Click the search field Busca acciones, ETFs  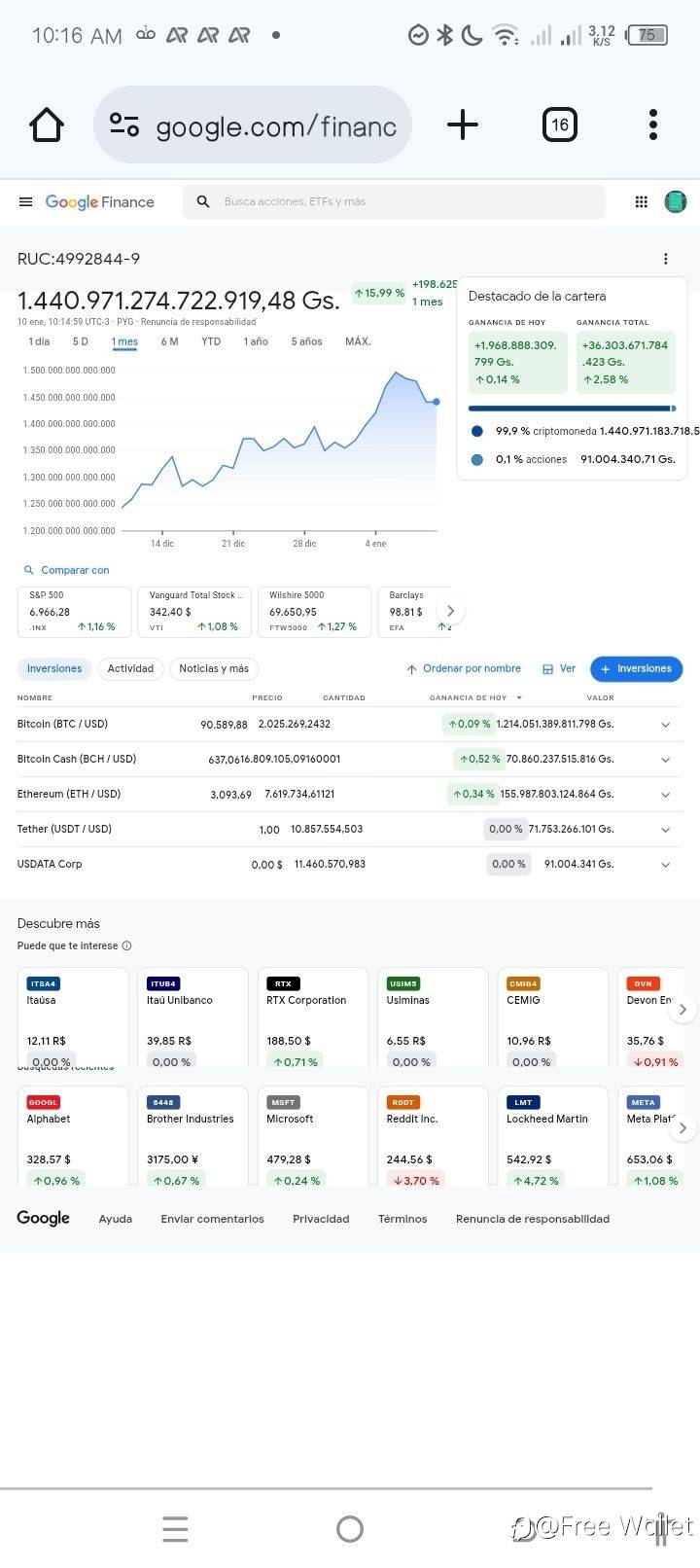394,201
